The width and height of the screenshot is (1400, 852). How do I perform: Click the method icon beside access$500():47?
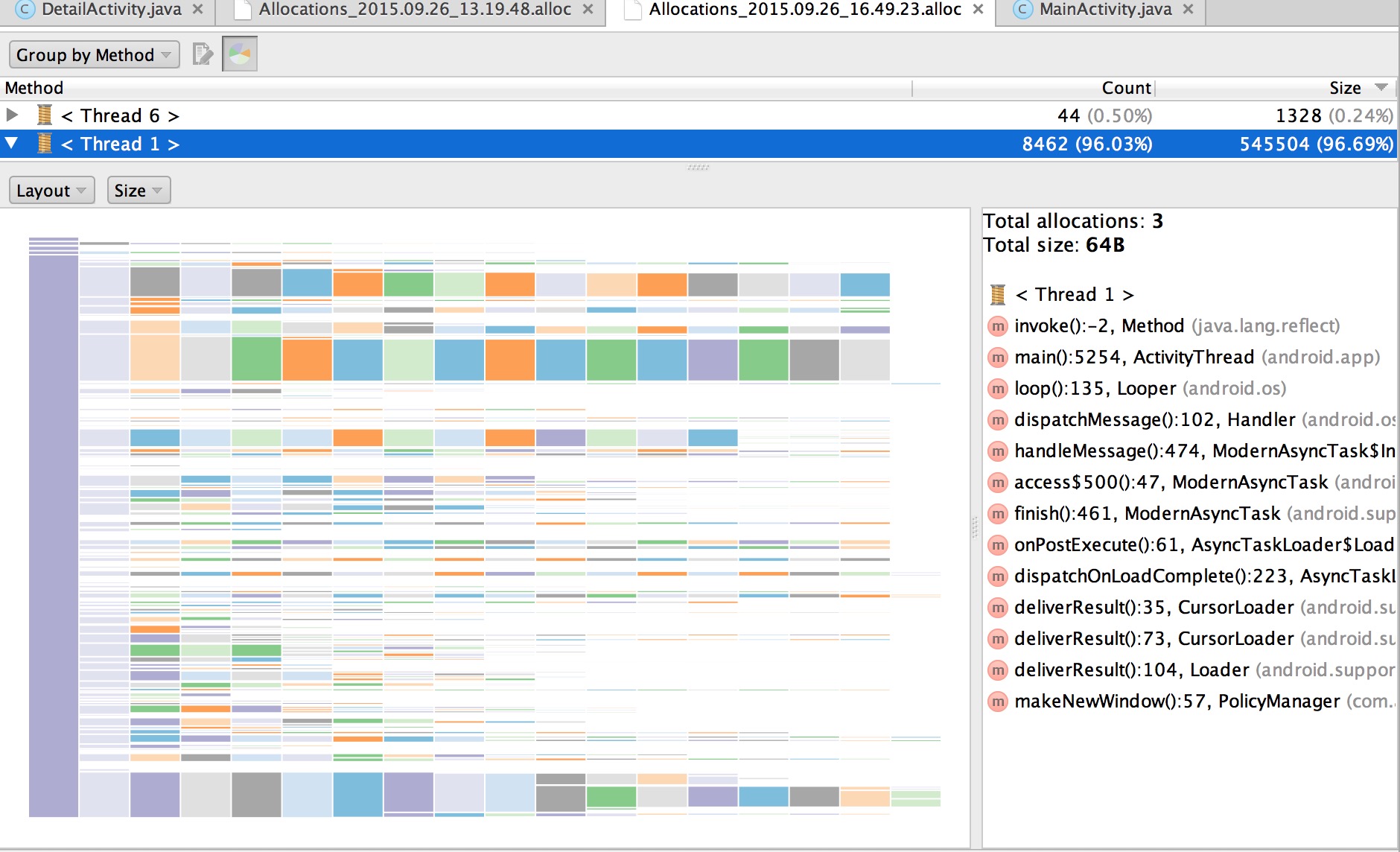[x=998, y=483]
